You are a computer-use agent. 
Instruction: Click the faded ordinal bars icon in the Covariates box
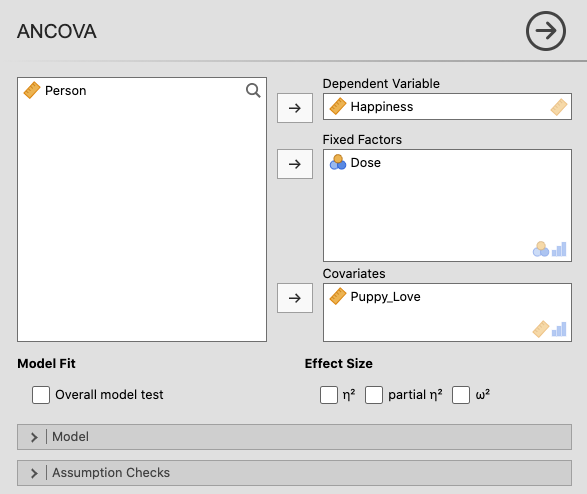click(x=559, y=329)
